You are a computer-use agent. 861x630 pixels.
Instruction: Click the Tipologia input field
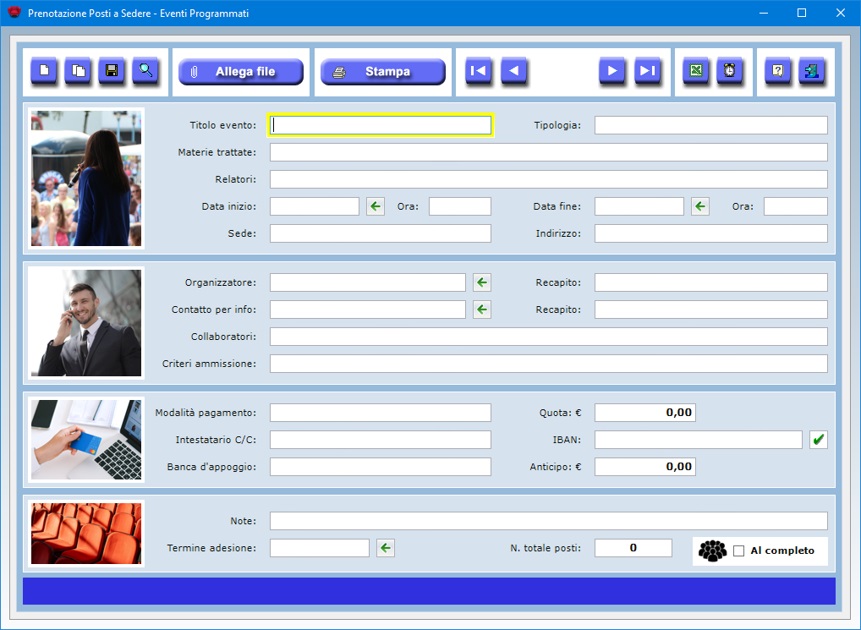[711, 125]
